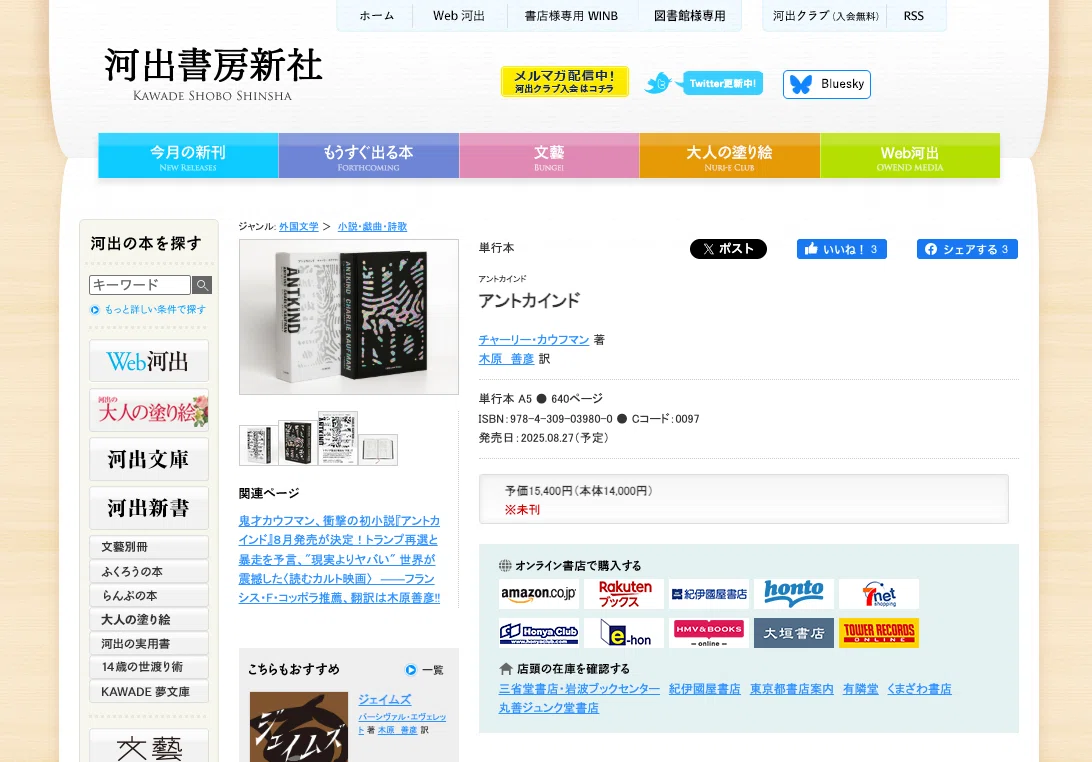Open the Bluesky butterfly button

(x=827, y=84)
